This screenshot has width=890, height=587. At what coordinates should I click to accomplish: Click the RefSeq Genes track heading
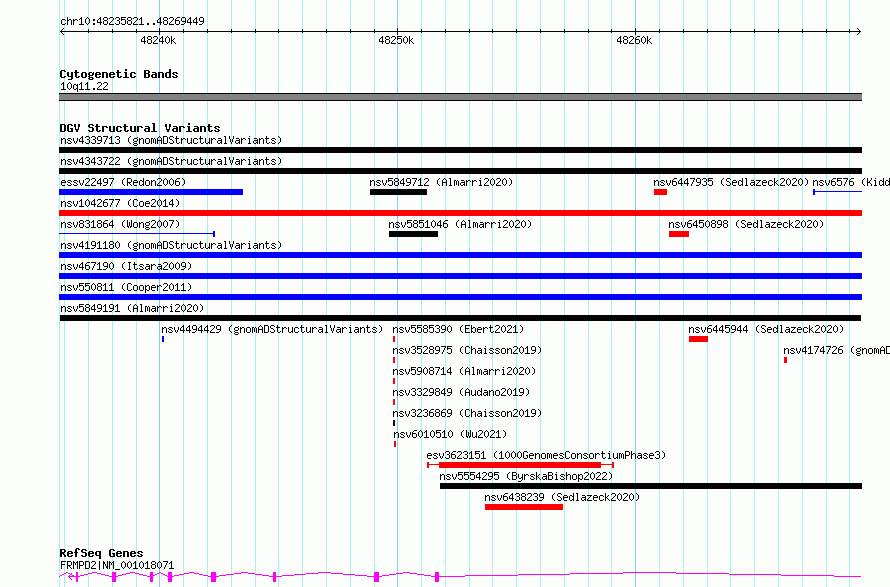(101, 553)
